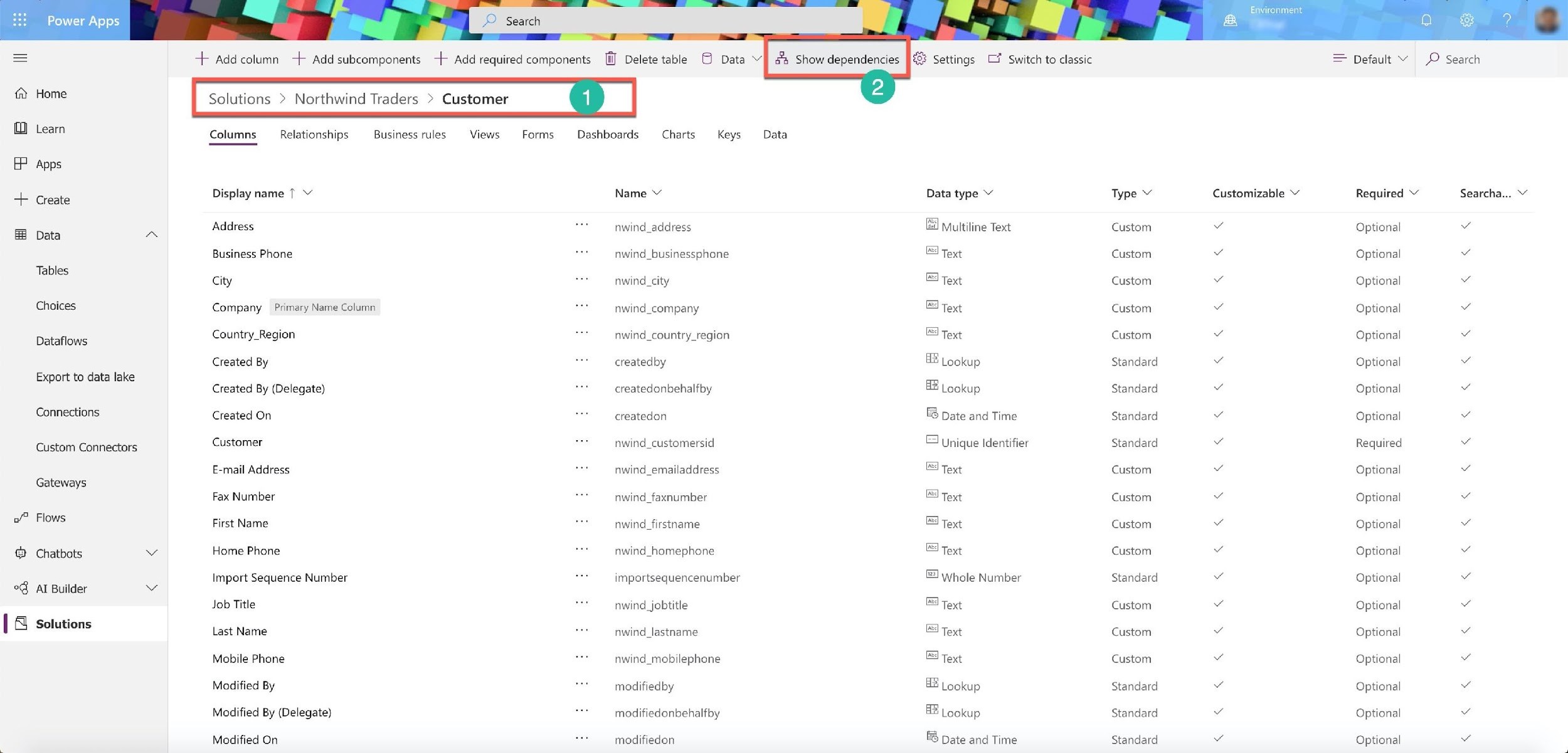This screenshot has width=1568, height=753.
Task: Open Display name column header filter
Action: 307,193
